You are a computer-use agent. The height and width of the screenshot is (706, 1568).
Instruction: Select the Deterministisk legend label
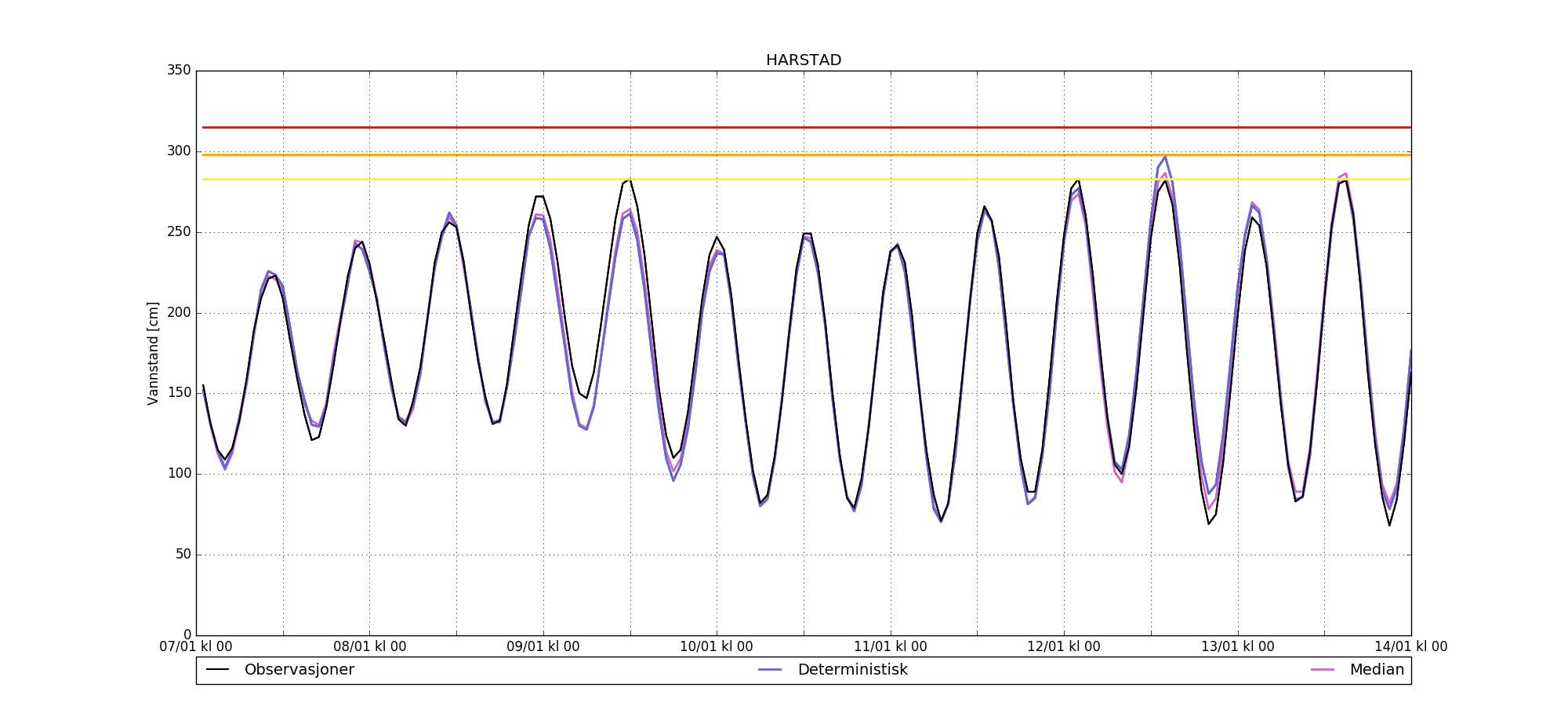coord(852,670)
